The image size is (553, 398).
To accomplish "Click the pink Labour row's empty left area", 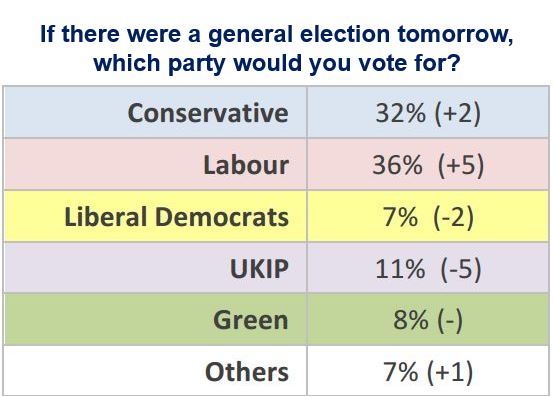I will pos(102,165).
